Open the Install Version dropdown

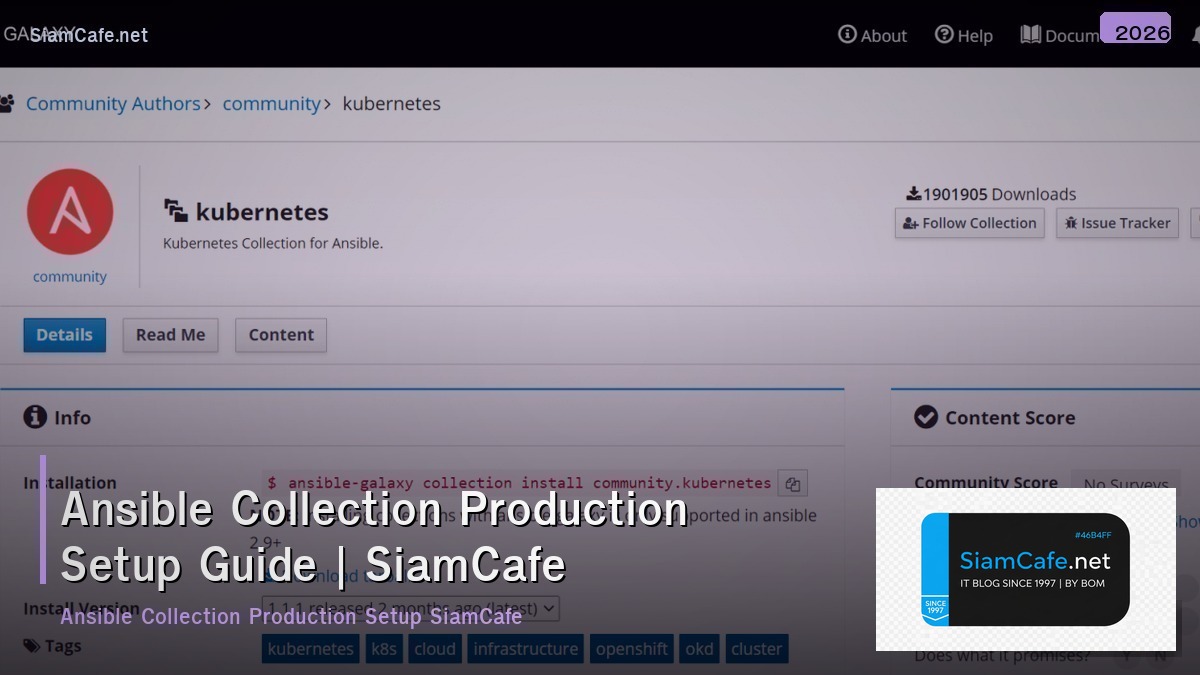pos(547,608)
